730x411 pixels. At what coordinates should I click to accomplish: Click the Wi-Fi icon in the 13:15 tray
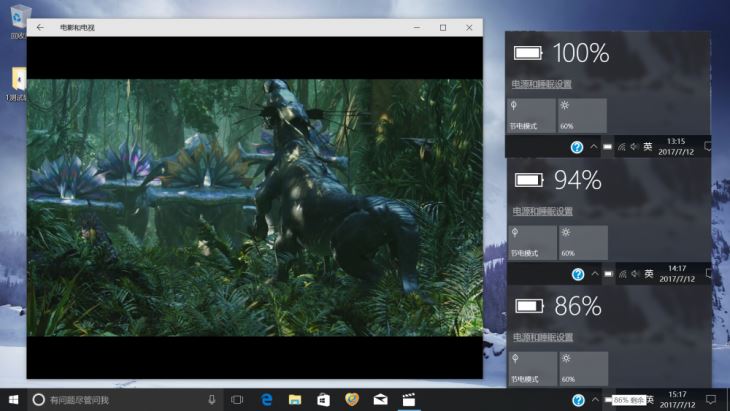tap(622, 147)
